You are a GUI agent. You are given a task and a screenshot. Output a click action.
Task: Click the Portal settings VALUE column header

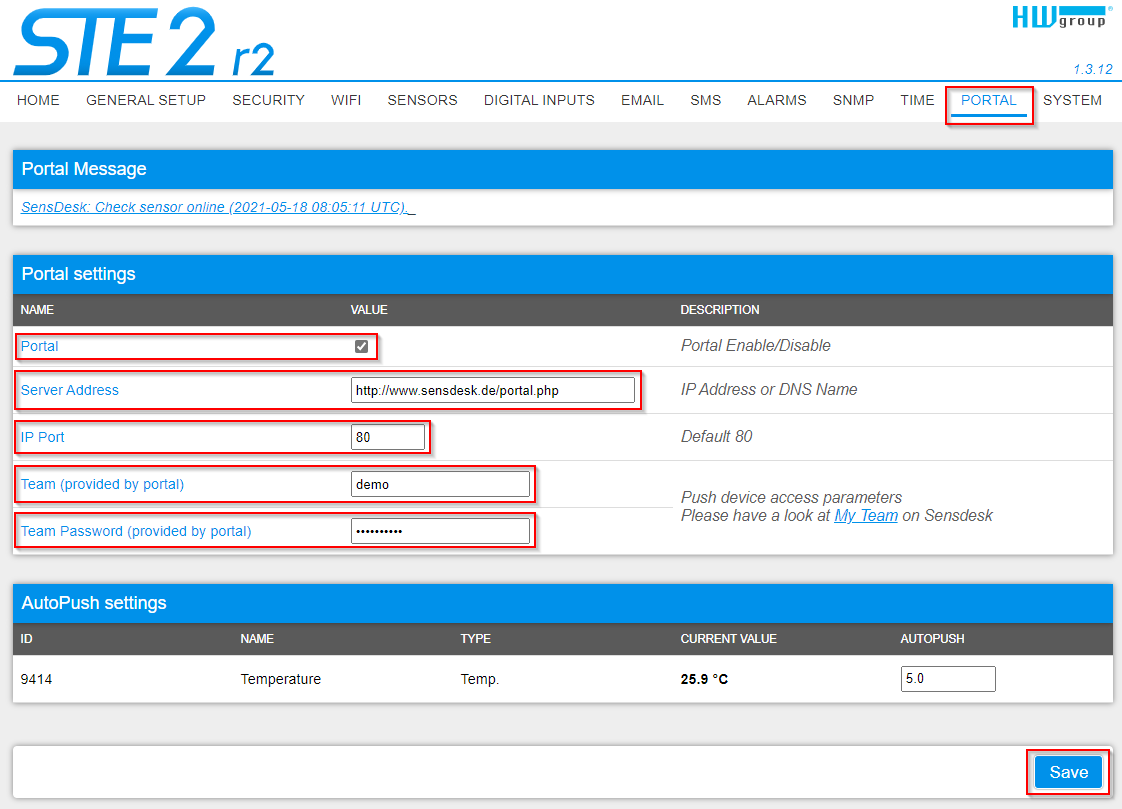tap(369, 310)
